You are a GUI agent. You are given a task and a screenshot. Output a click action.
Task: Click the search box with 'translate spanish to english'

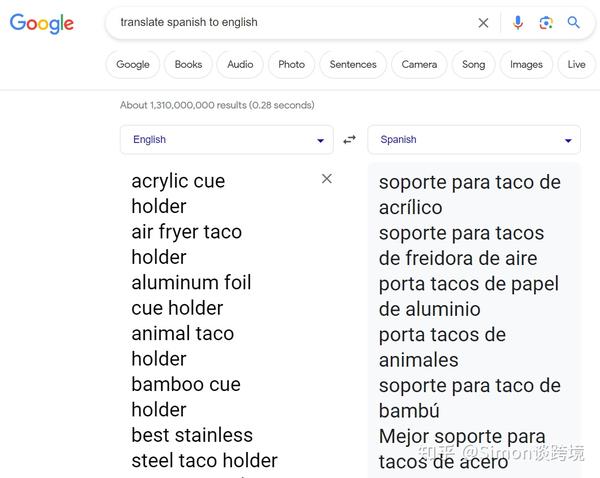[290, 22]
